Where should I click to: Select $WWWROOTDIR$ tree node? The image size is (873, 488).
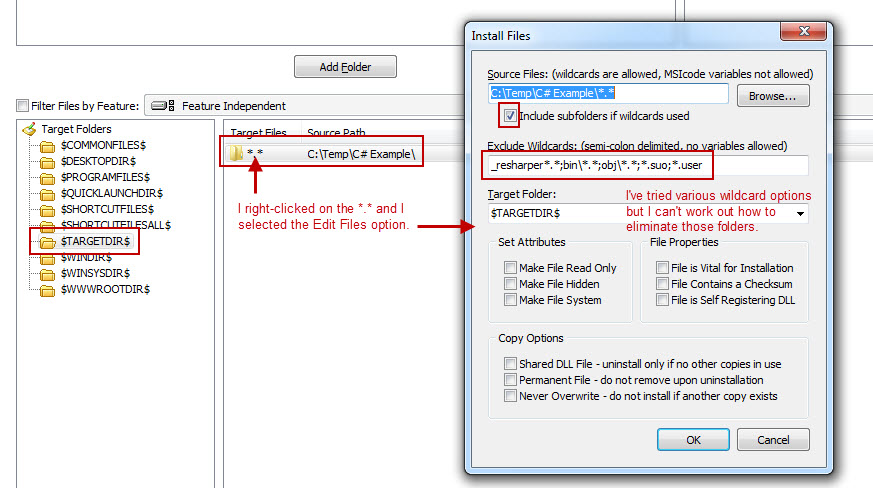pos(105,290)
